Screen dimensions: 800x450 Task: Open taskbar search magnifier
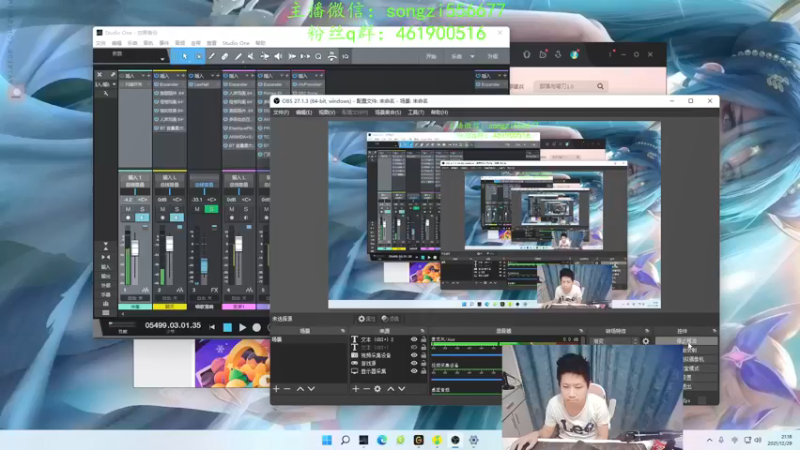(x=345, y=440)
